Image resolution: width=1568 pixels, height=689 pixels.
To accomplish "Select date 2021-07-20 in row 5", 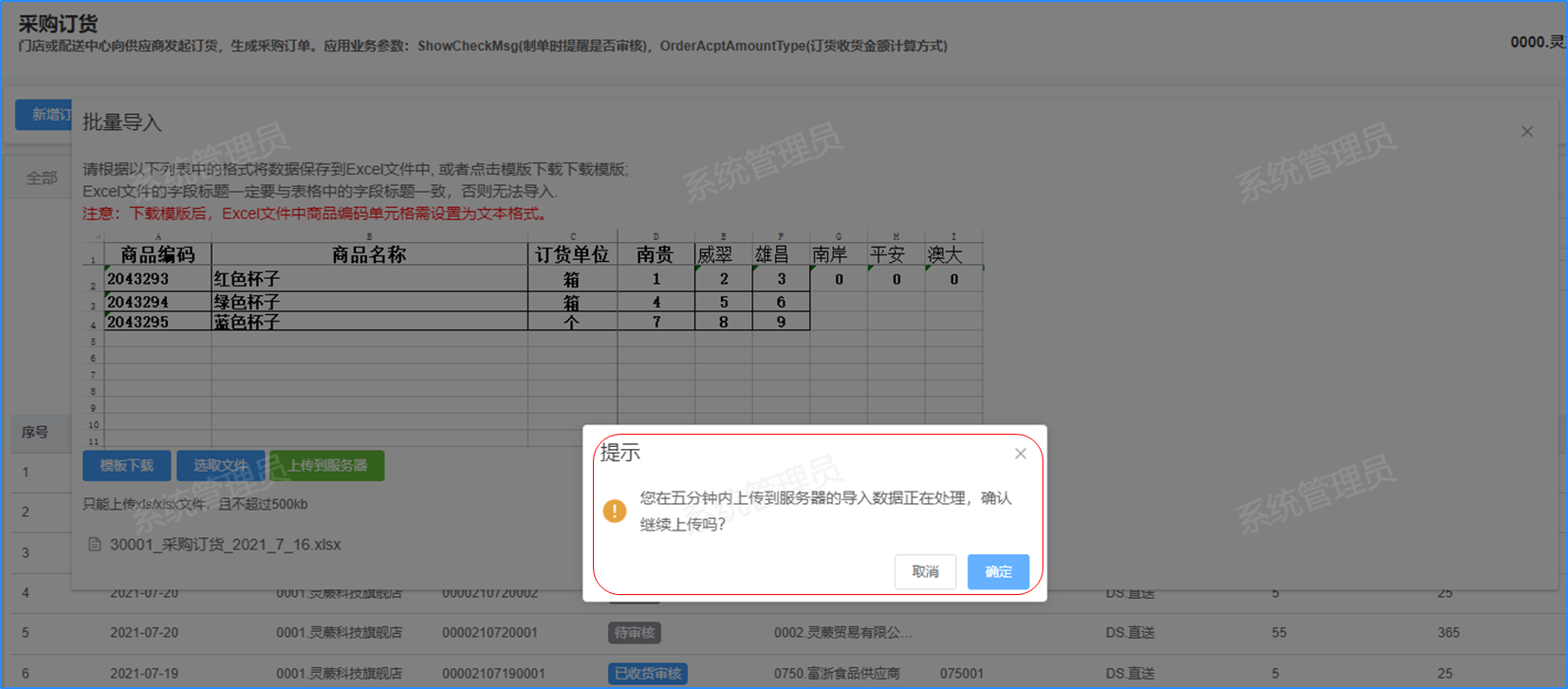I will point(144,633).
